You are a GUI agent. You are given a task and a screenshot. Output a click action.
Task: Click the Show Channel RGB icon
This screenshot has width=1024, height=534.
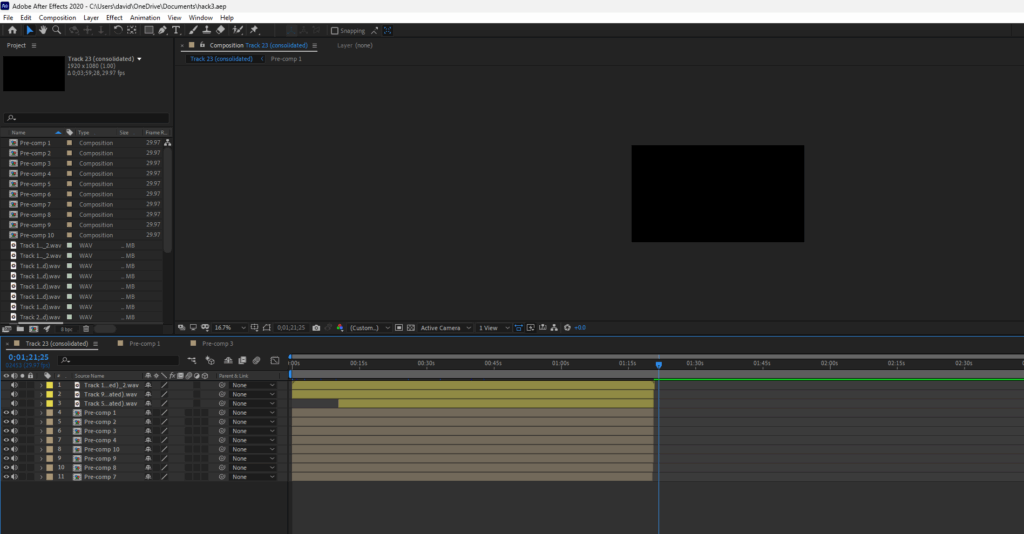tap(340, 328)
